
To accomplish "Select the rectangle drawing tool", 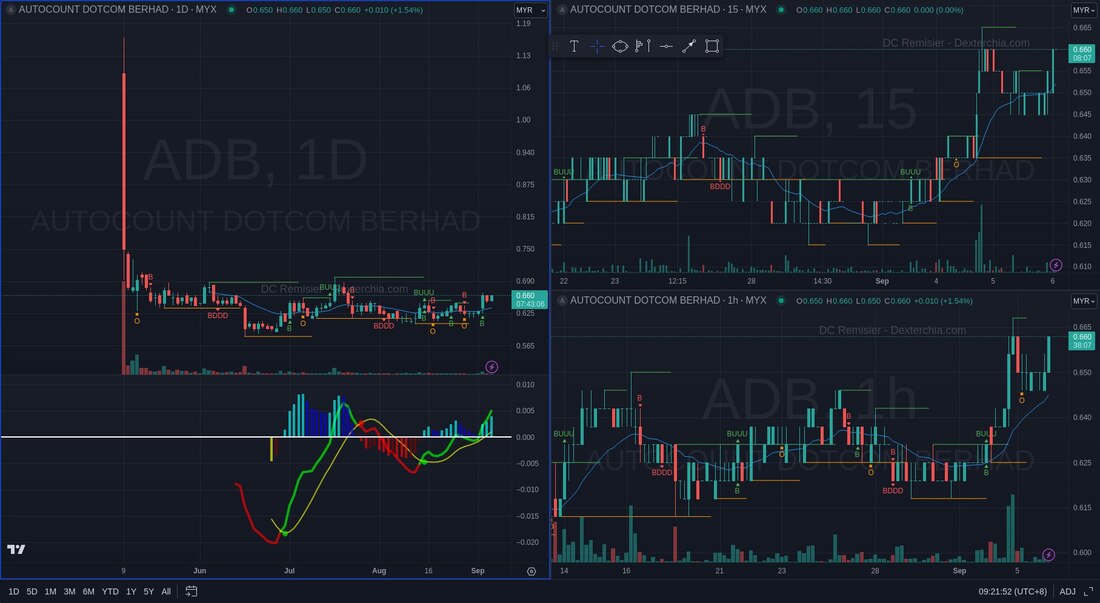I will tap(712, 46).
